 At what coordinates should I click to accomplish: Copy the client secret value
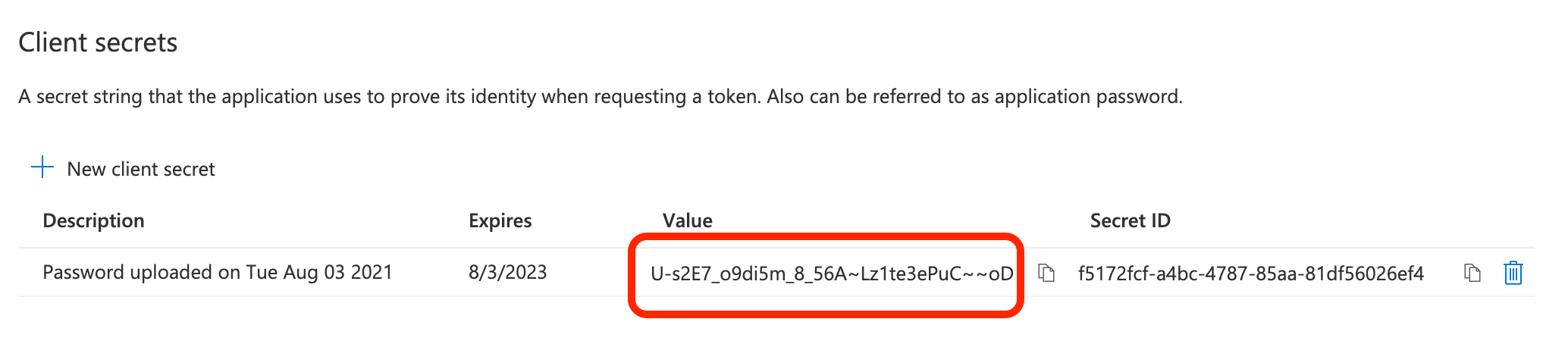[1046, 273]
